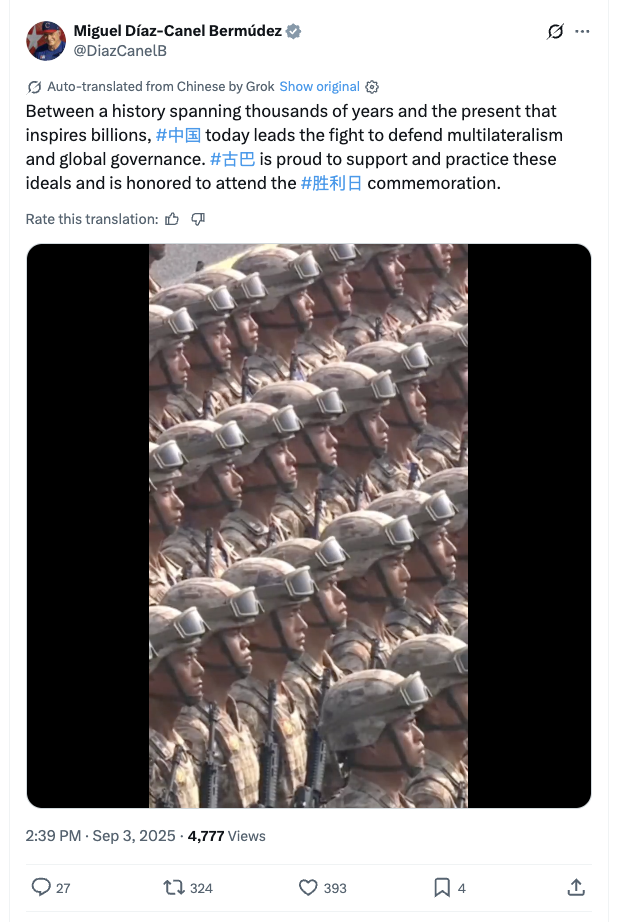Open the Grok icon at top right
Viewport: 628px width, 922px height.
point(555,31)
